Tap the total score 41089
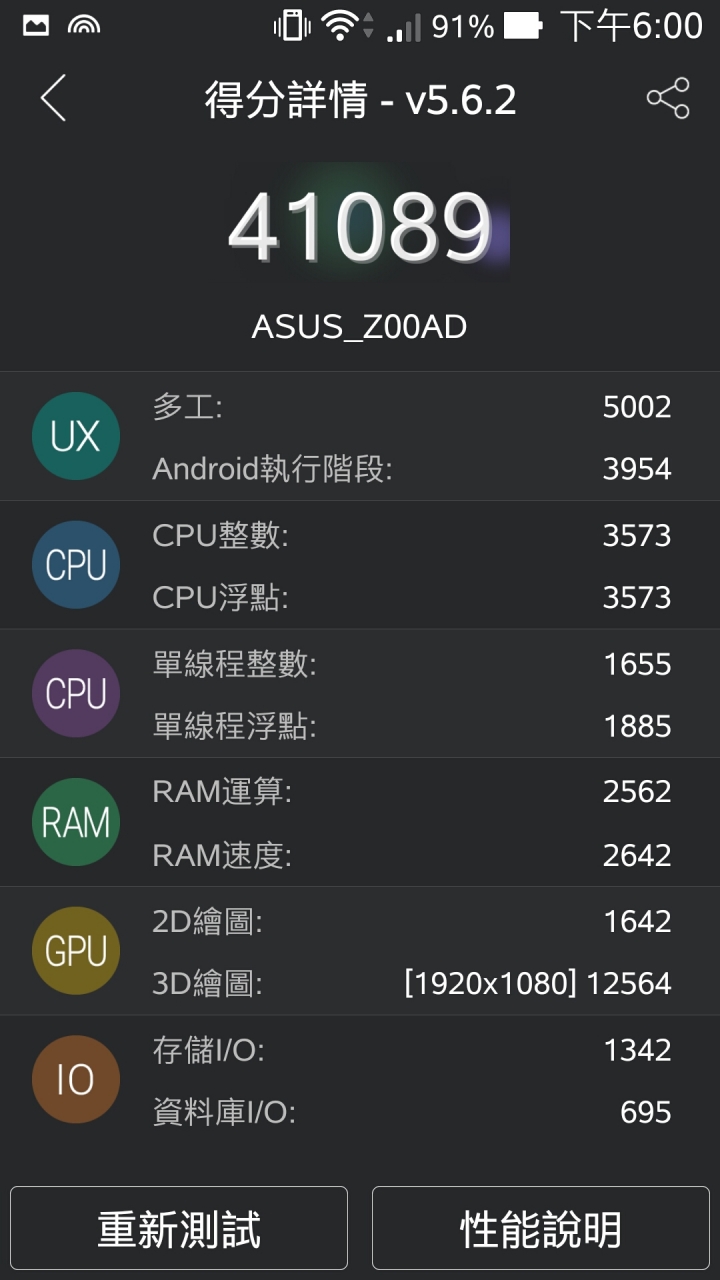720x1280 pixels. (361, 225)
